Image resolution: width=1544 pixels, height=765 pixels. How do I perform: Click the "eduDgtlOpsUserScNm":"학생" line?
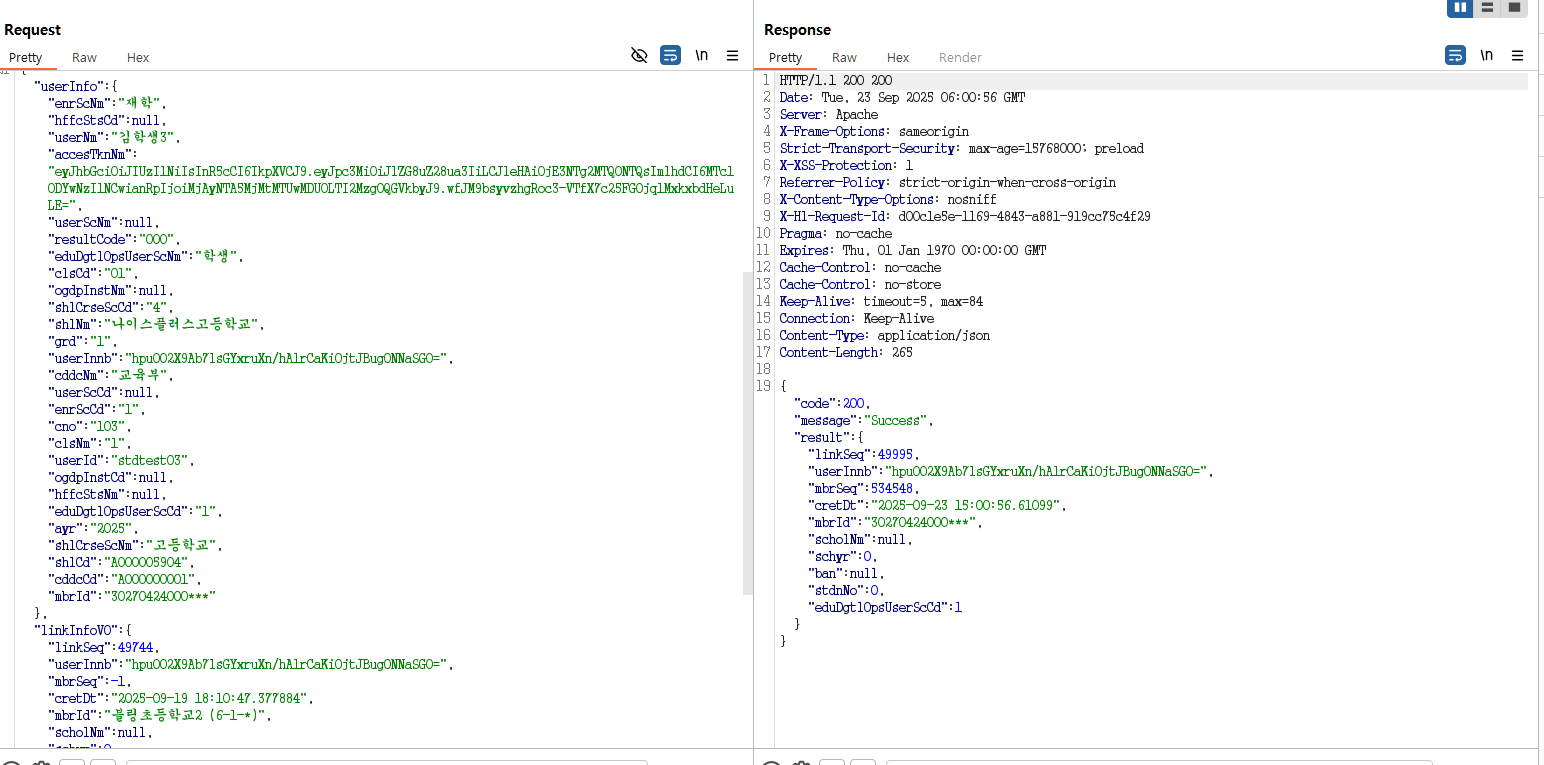point(146,256)
